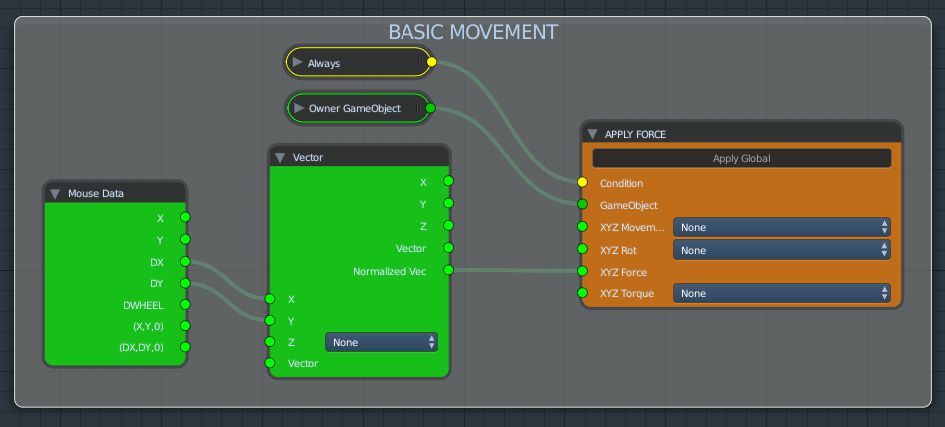Click the Vector node Z output socket
Image resolution: width=945 pixels, height=427 pixels.
point(448,225)
